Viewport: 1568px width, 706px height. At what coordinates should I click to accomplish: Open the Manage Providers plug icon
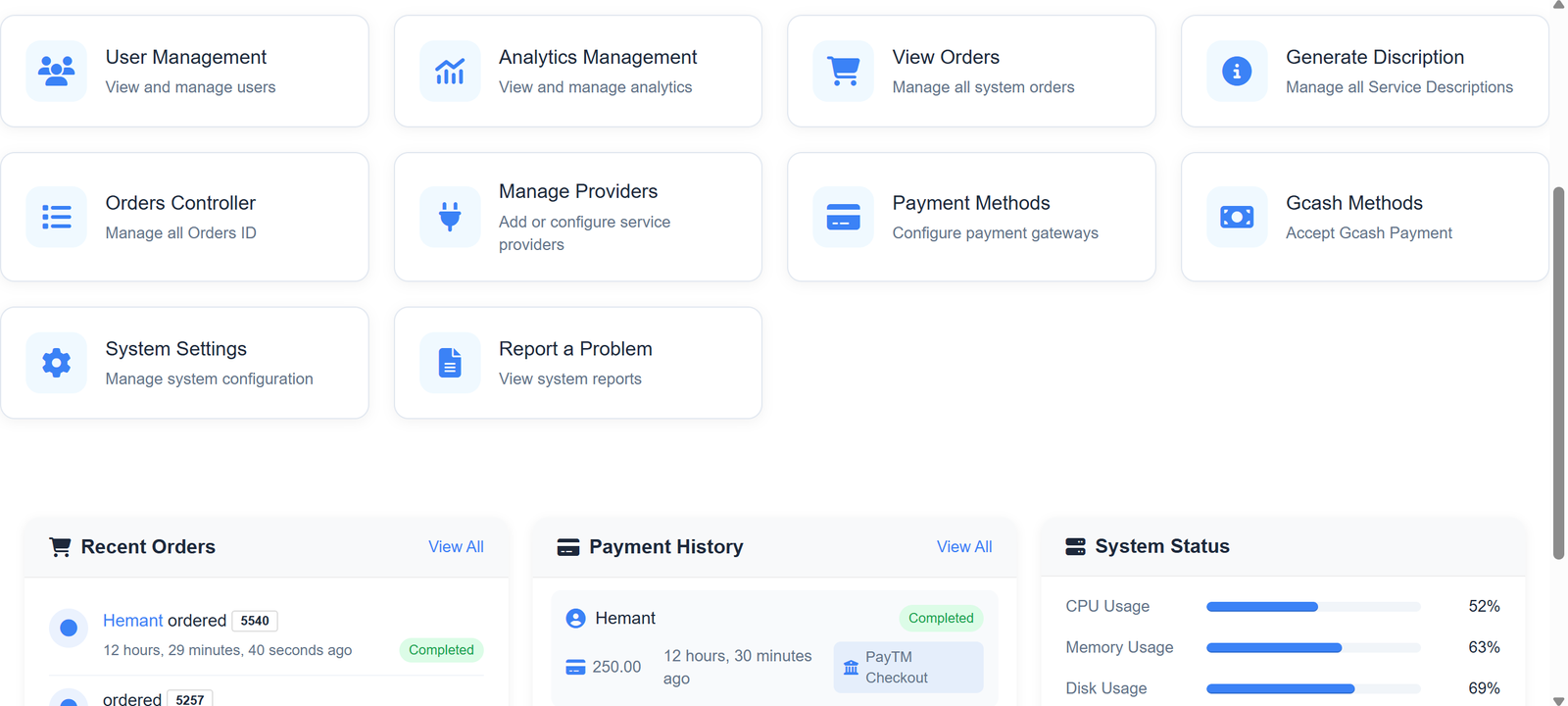point(450,217)
